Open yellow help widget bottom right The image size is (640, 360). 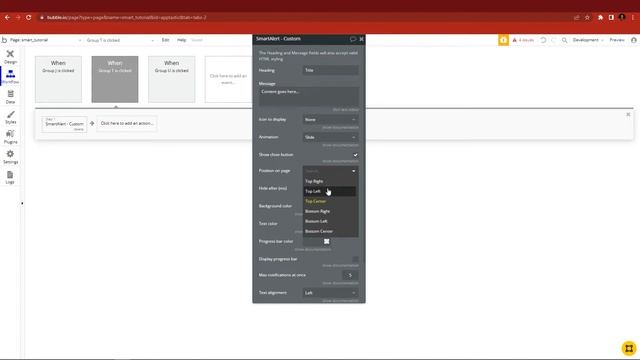pos(629,348)
